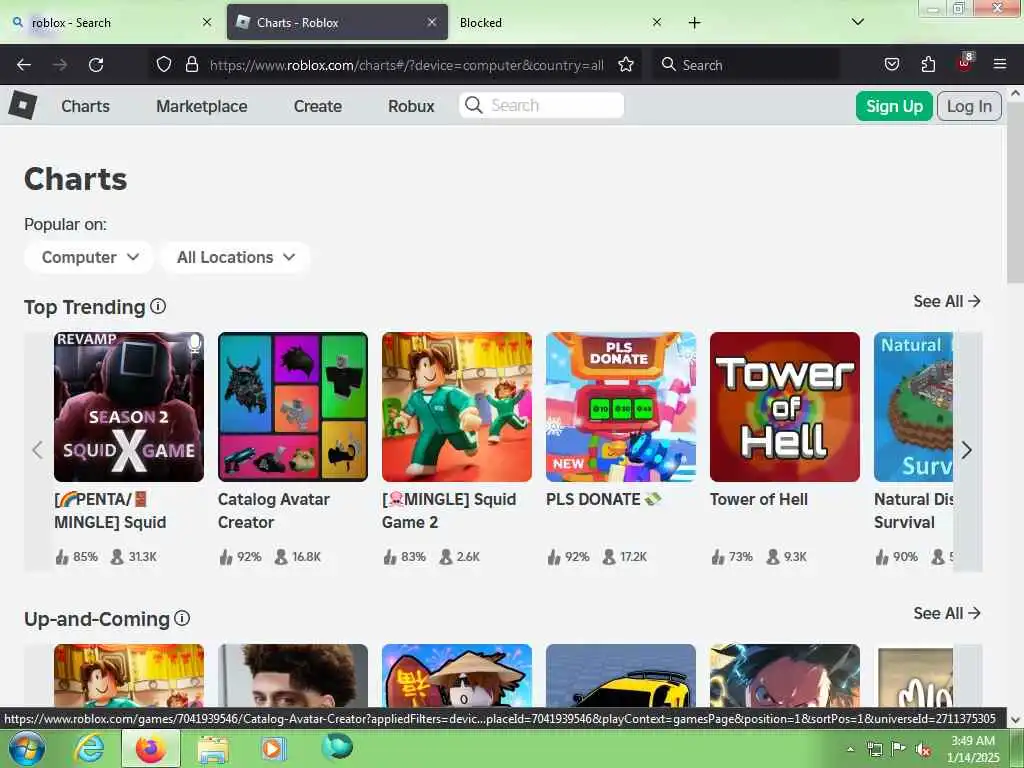Open the Squid Game 2 runner thumbnail

pyautogui.click(x=457, y=407)
